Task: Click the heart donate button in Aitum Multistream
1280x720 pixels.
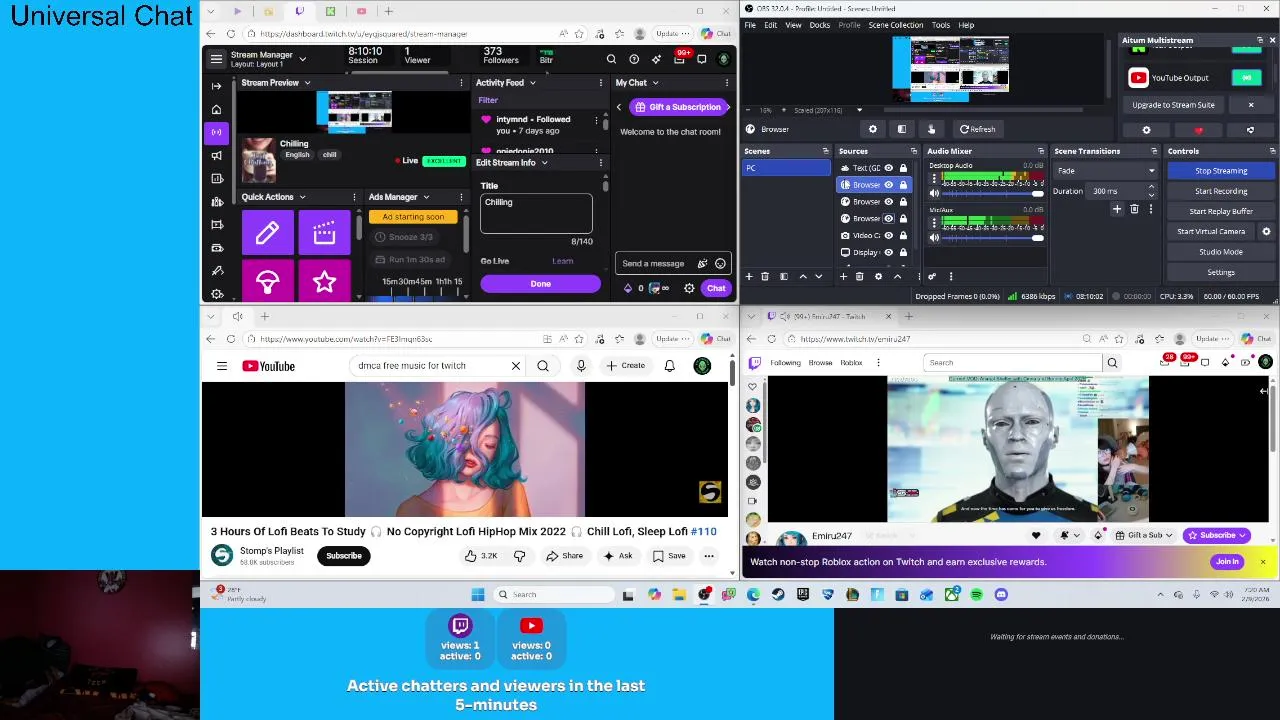Action: pyautogui.click(x=1198, y=130)
